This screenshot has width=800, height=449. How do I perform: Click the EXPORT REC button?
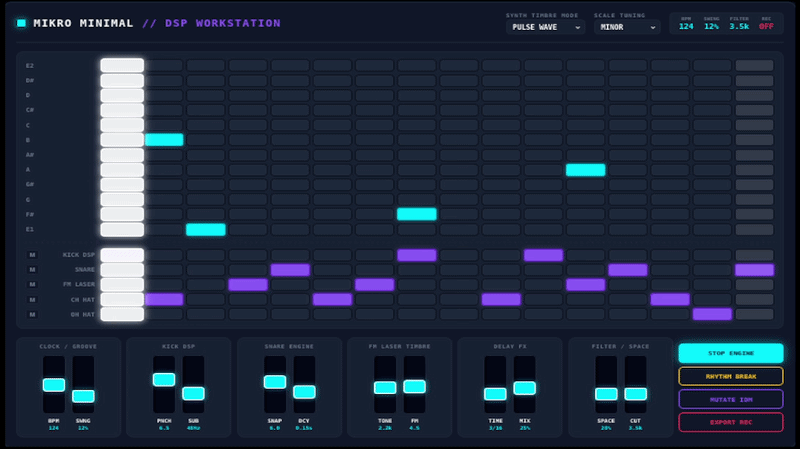pos(731,422)
